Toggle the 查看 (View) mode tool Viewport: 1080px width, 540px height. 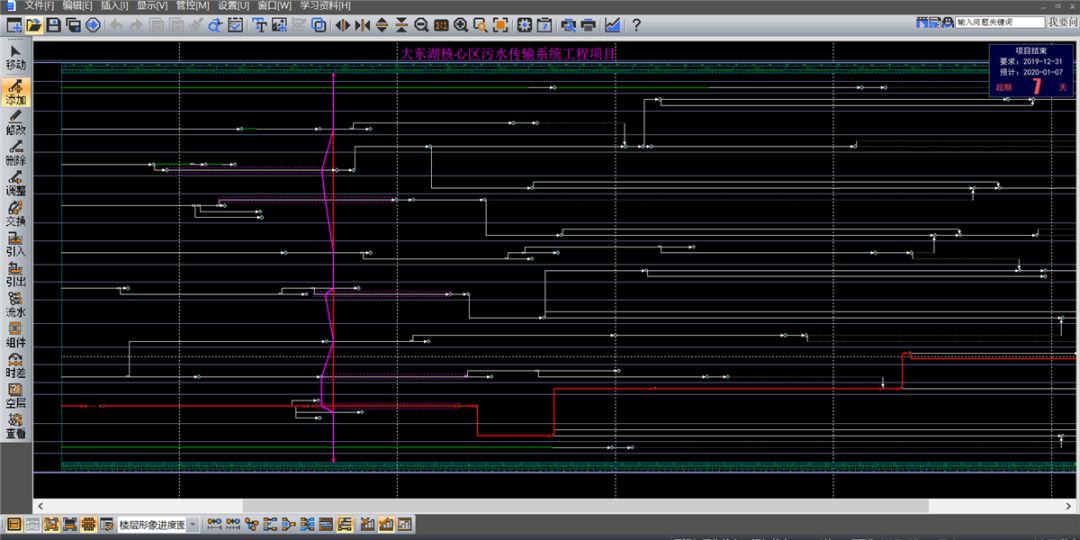(x=16, y=426)
